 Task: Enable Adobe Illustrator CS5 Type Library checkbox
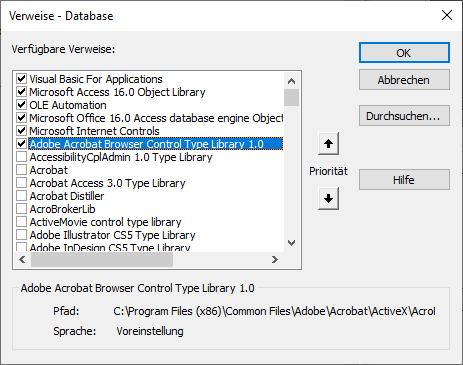[22, 235]
